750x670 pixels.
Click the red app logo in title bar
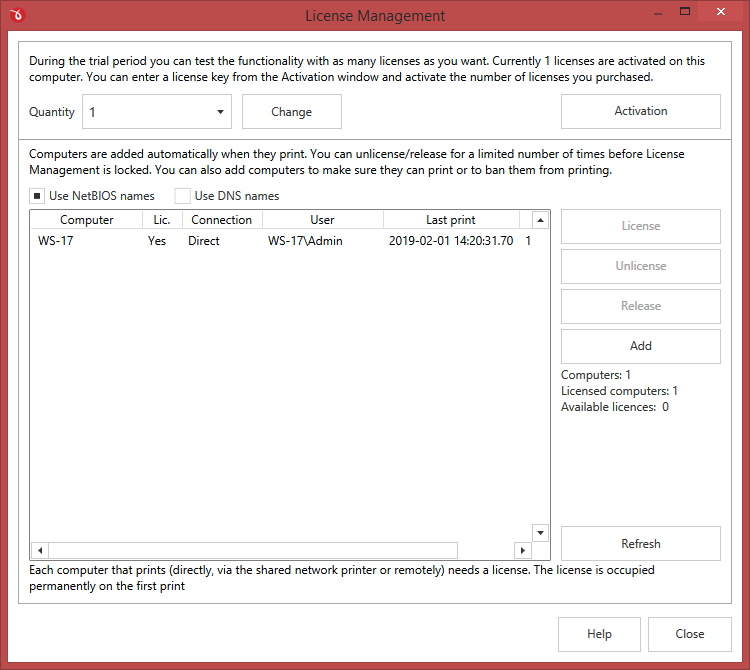(17, 15)
